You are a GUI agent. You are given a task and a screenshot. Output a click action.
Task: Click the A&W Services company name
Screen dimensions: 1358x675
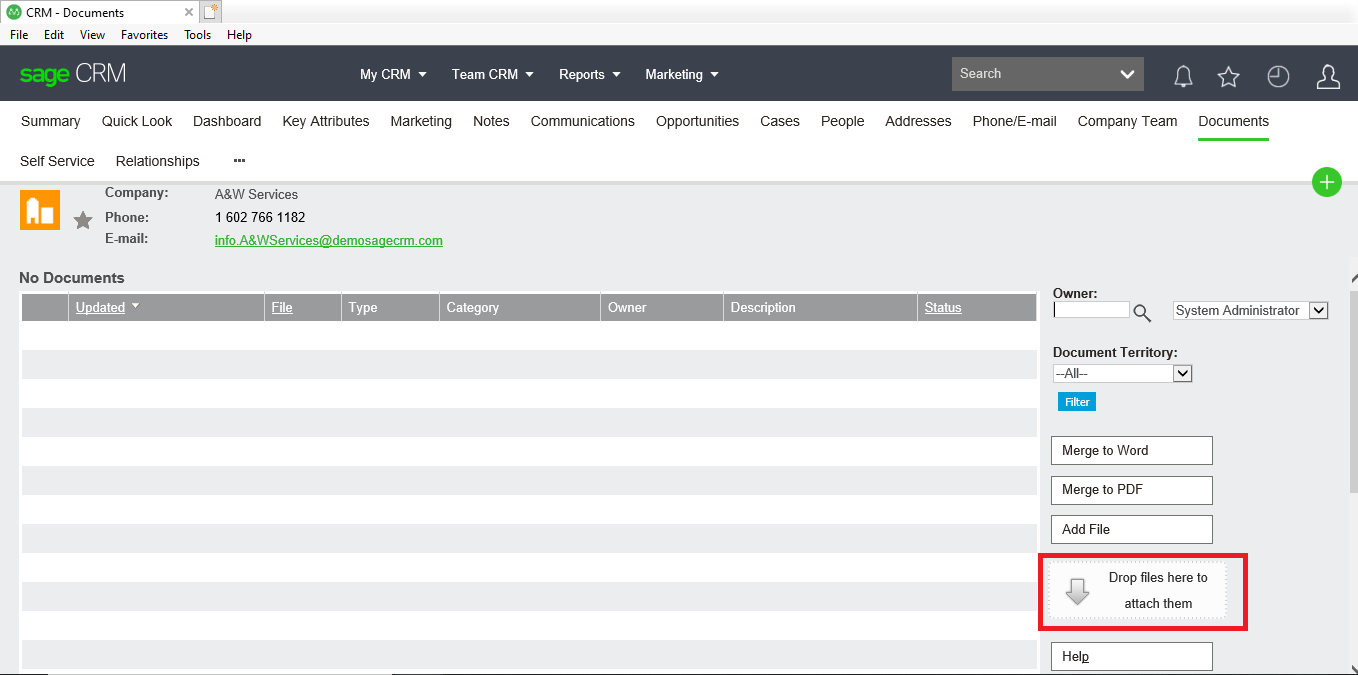(x=256, y=194)
